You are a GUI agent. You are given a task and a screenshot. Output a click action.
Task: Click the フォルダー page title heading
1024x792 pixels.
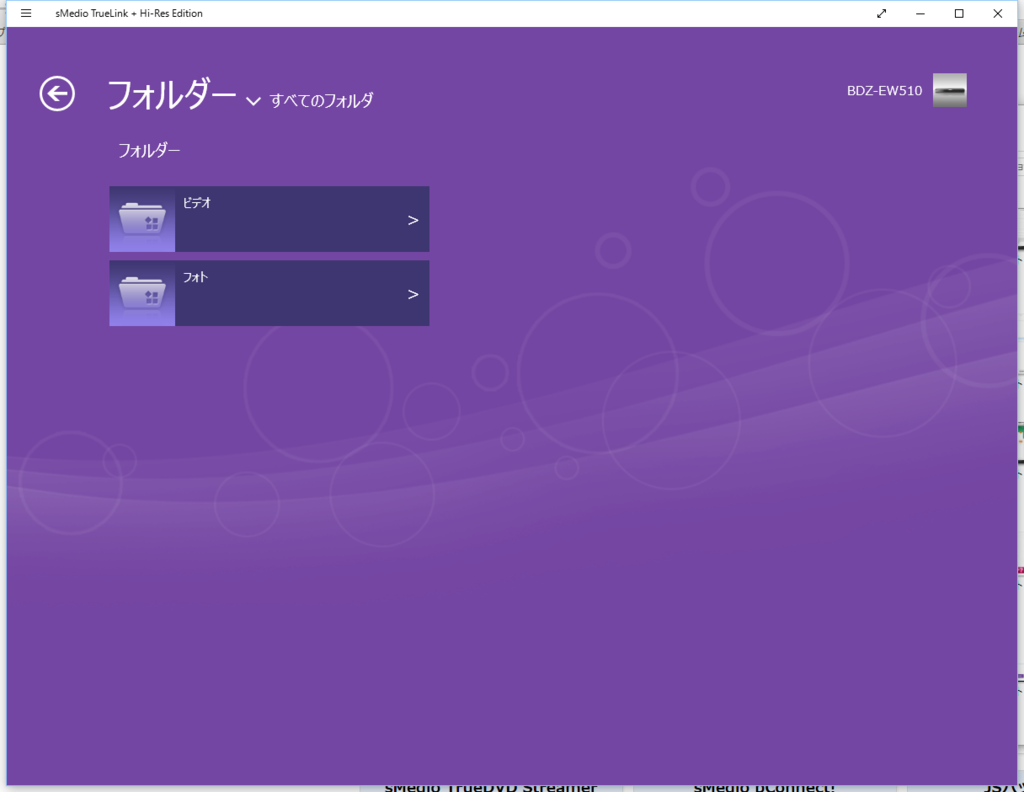[171, 95]
